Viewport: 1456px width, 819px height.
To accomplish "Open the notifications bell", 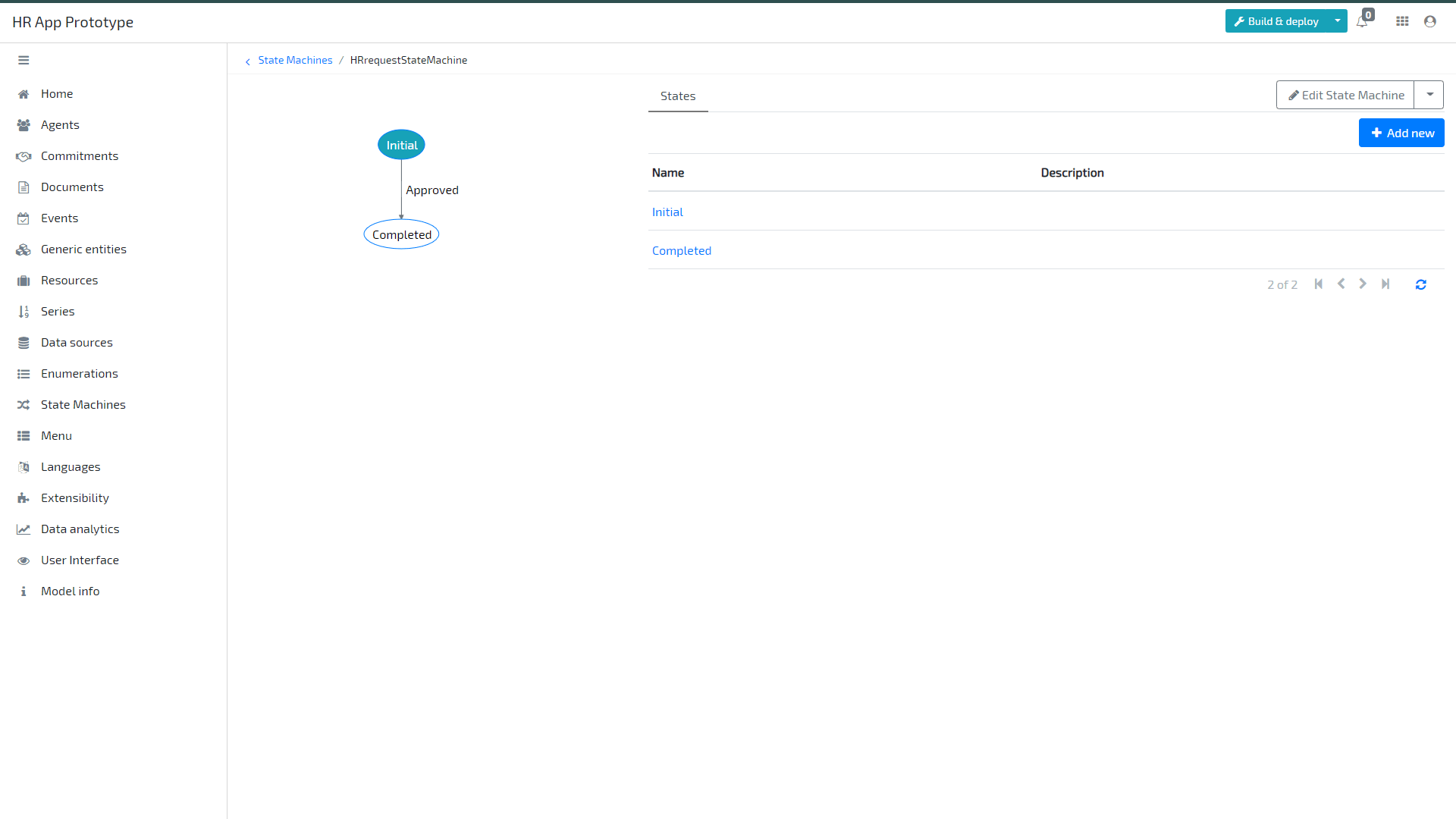I will tap(1363, 21).
